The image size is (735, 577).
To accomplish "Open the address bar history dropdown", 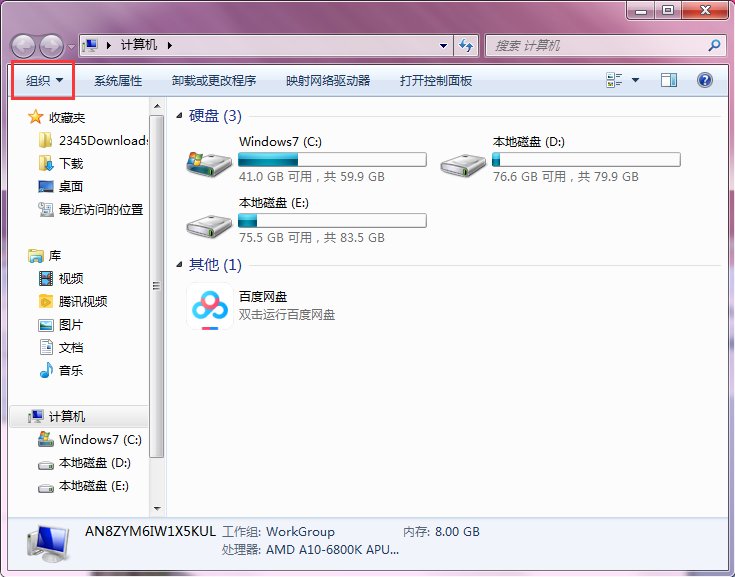I will (x=443, y=45).
